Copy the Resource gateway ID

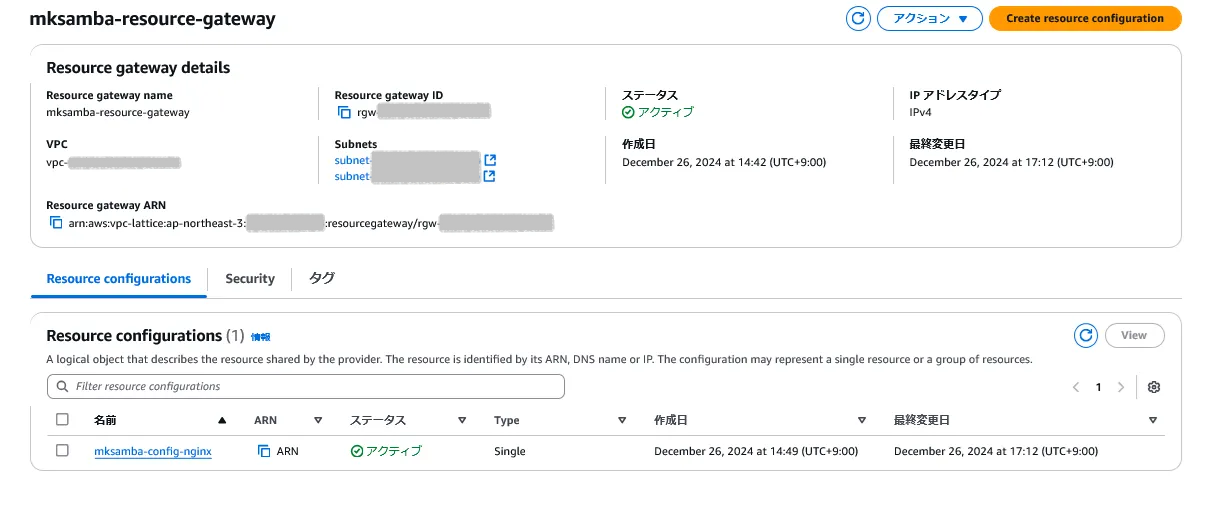[x=343, y=112]
